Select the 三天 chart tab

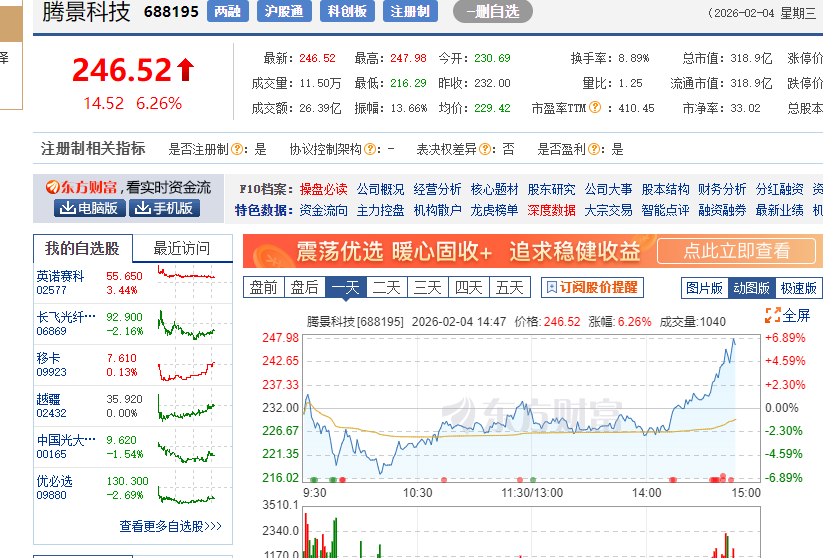(427, 287)
